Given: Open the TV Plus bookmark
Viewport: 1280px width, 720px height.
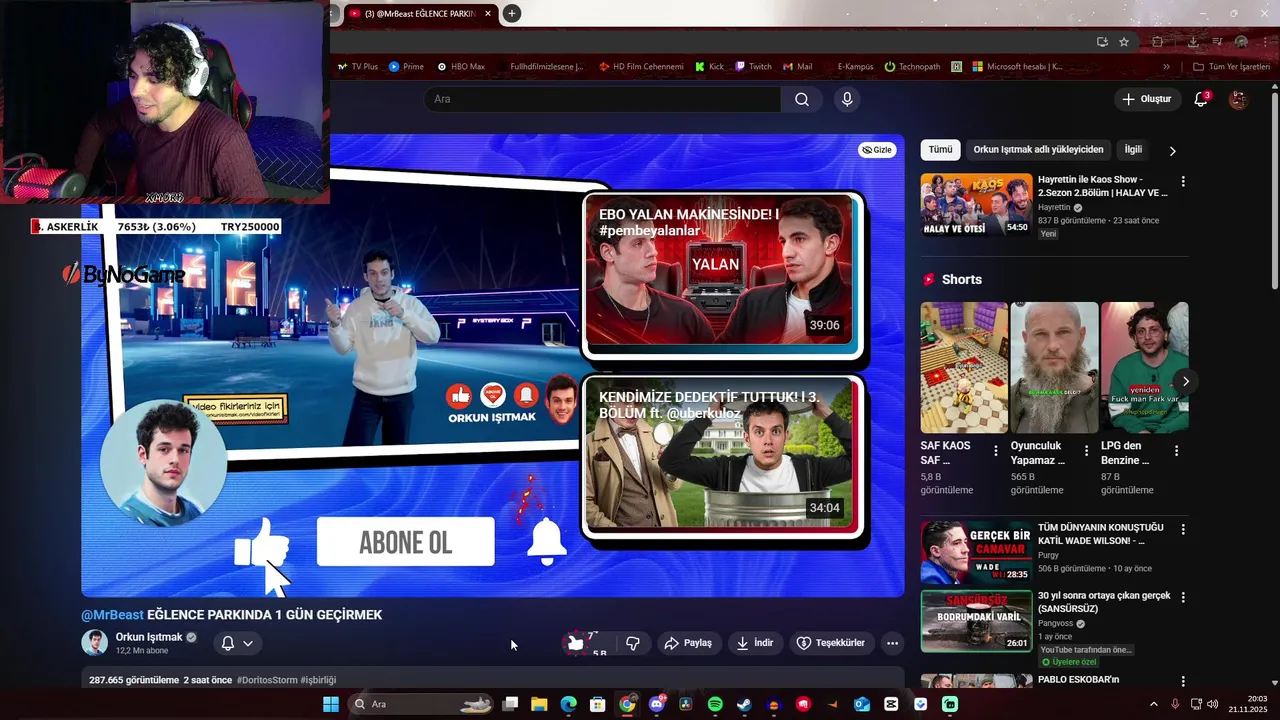Looking at the screenshot, I should (358, 67).
